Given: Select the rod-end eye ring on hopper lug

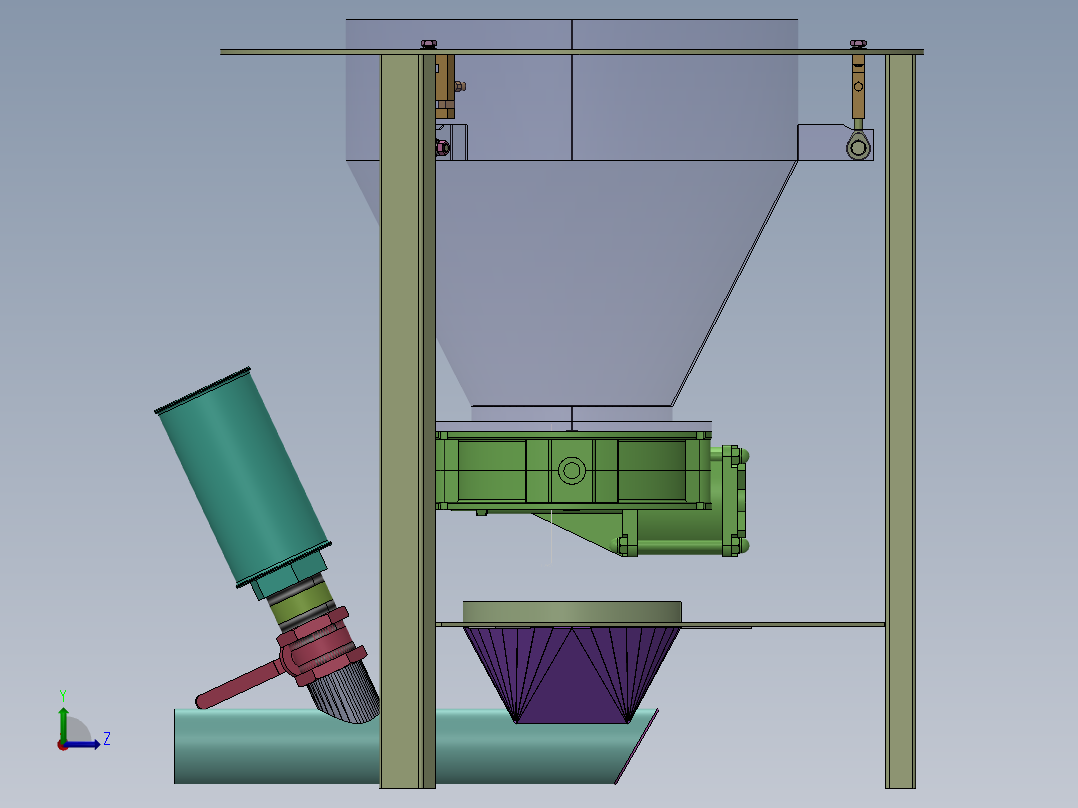Looking at the screenshot, I should pos(858,147).
